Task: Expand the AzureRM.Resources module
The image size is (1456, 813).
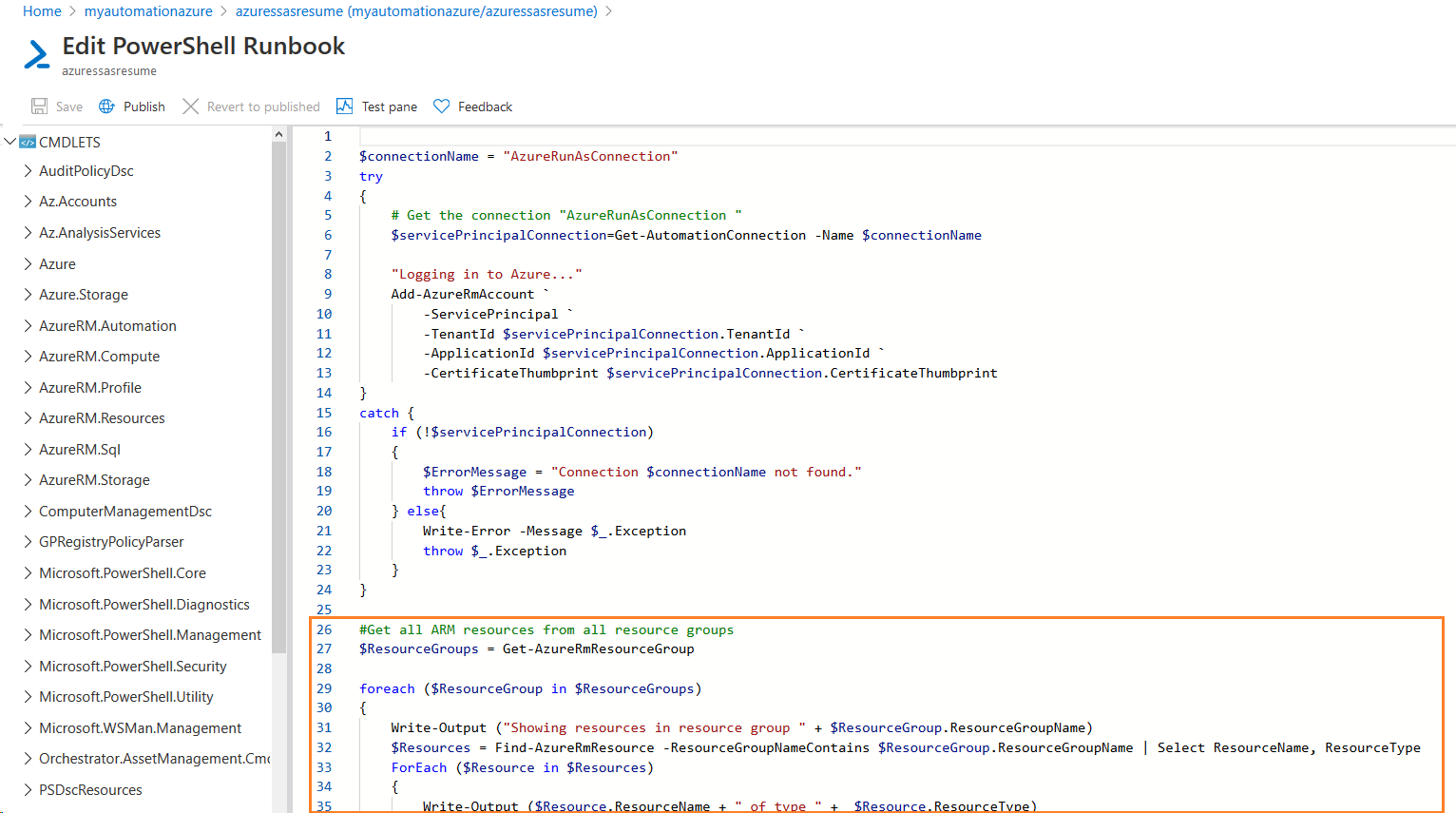Action: [28, 418]
